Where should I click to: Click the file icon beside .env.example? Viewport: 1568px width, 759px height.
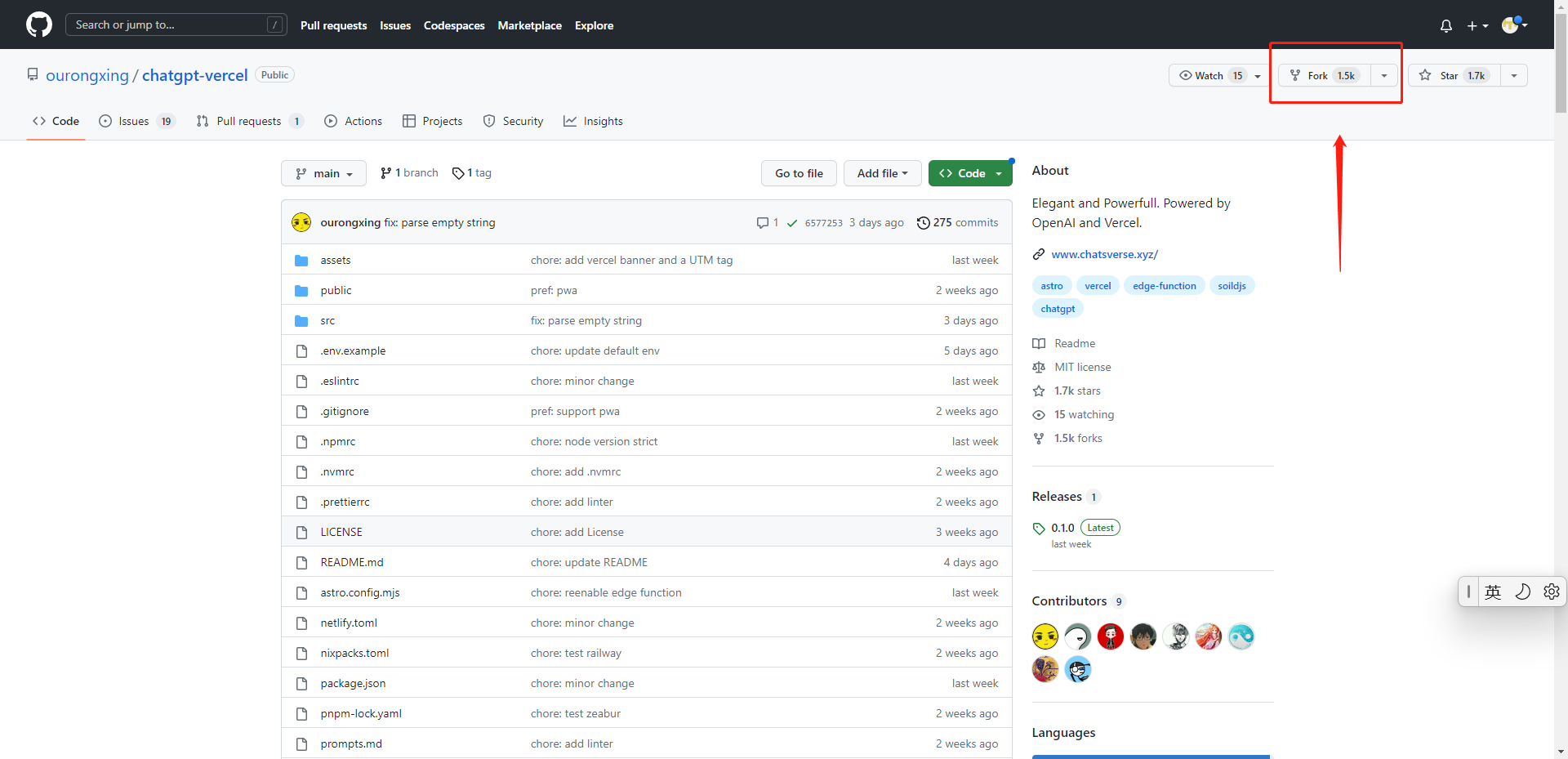tap(301, 350)
